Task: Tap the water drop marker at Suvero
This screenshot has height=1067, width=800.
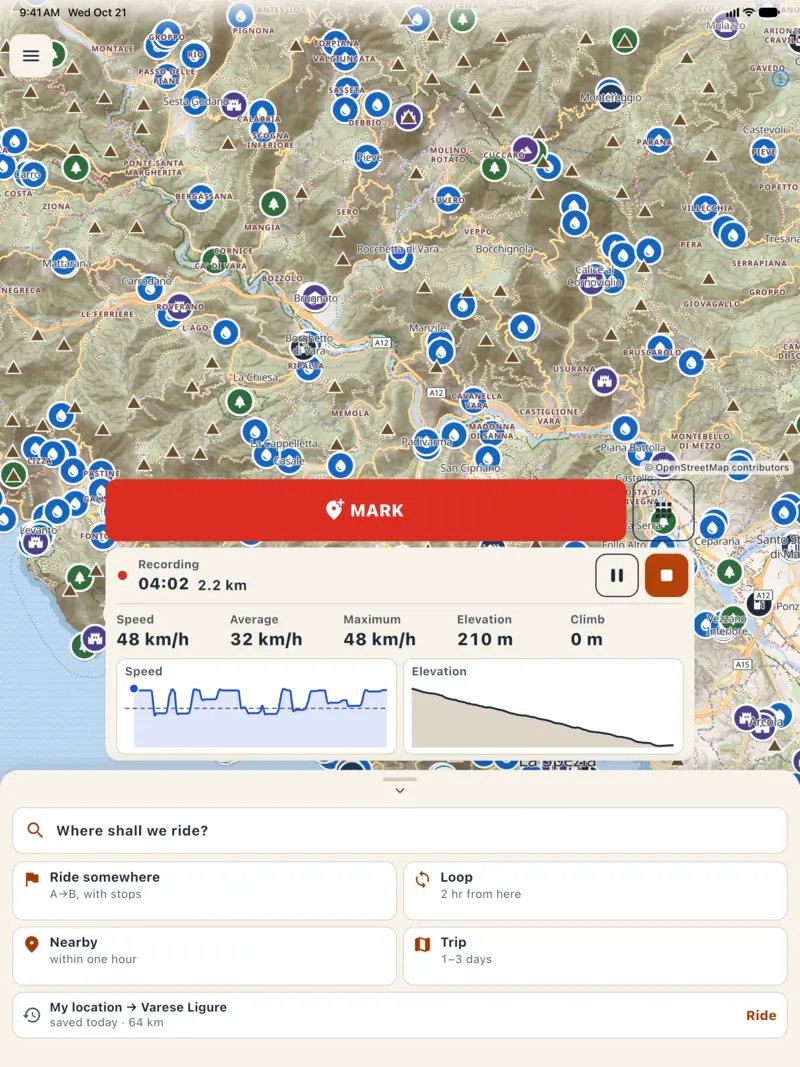Action: (x=448, y=199)
